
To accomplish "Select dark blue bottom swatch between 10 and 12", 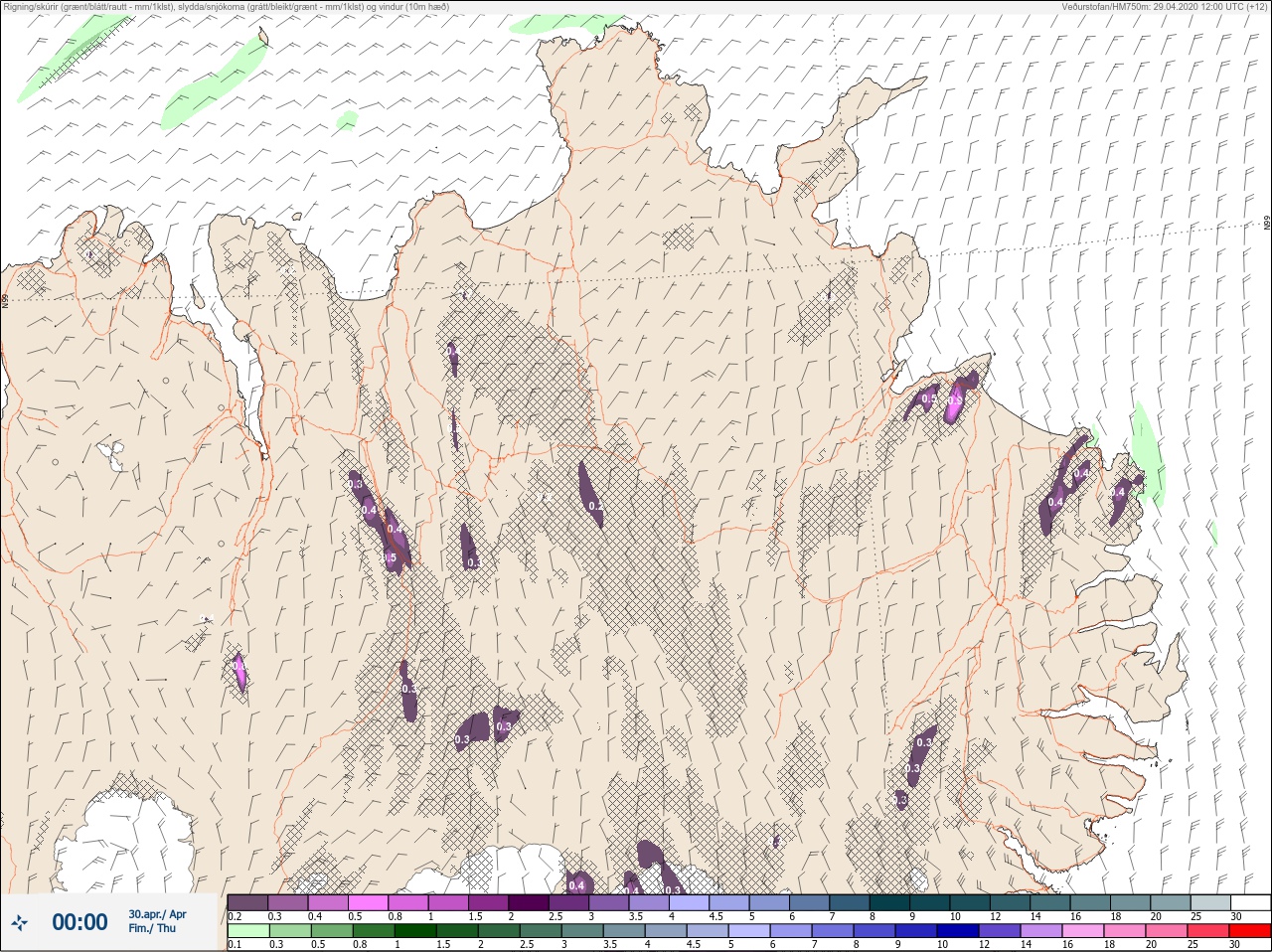I will click(958, 931).
